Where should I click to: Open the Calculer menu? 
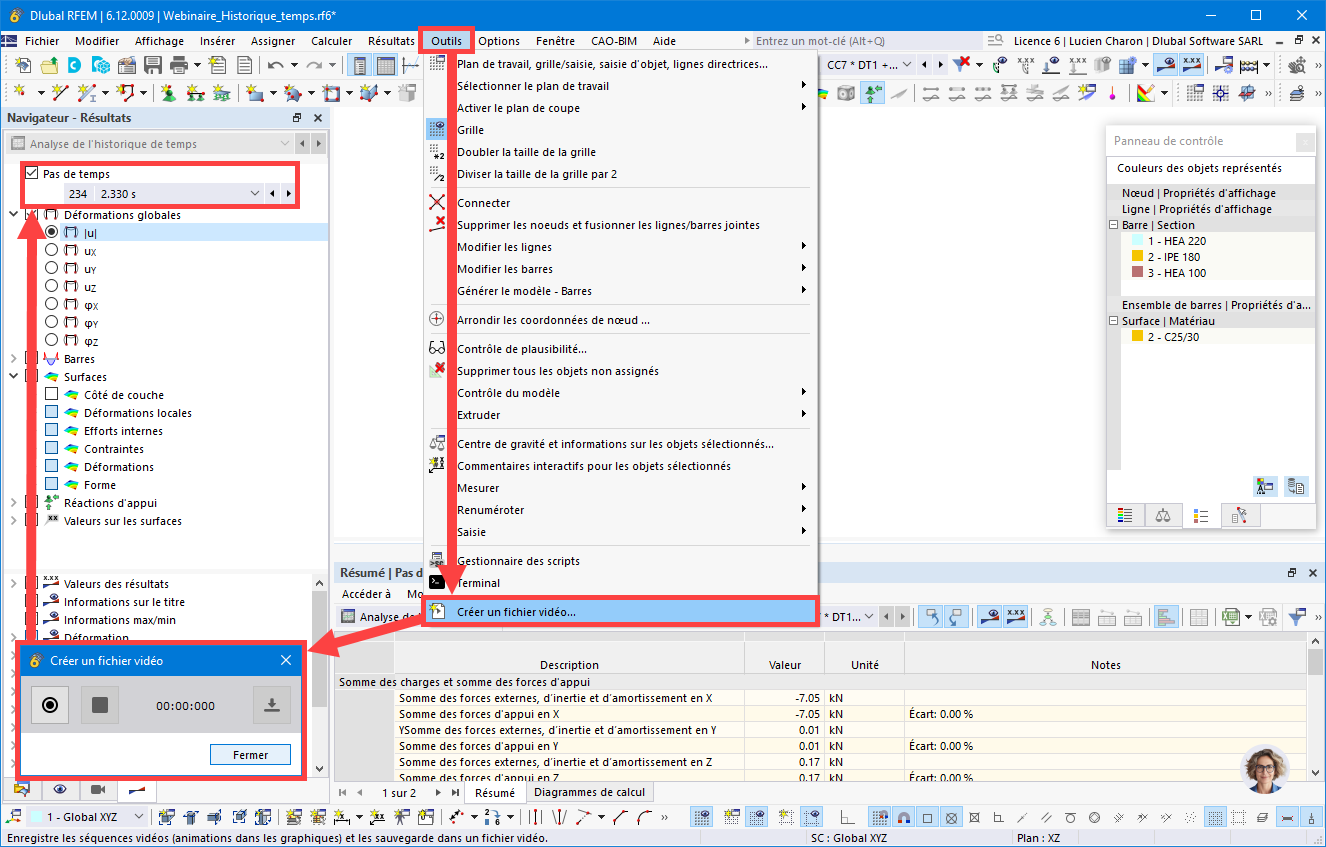332,41
